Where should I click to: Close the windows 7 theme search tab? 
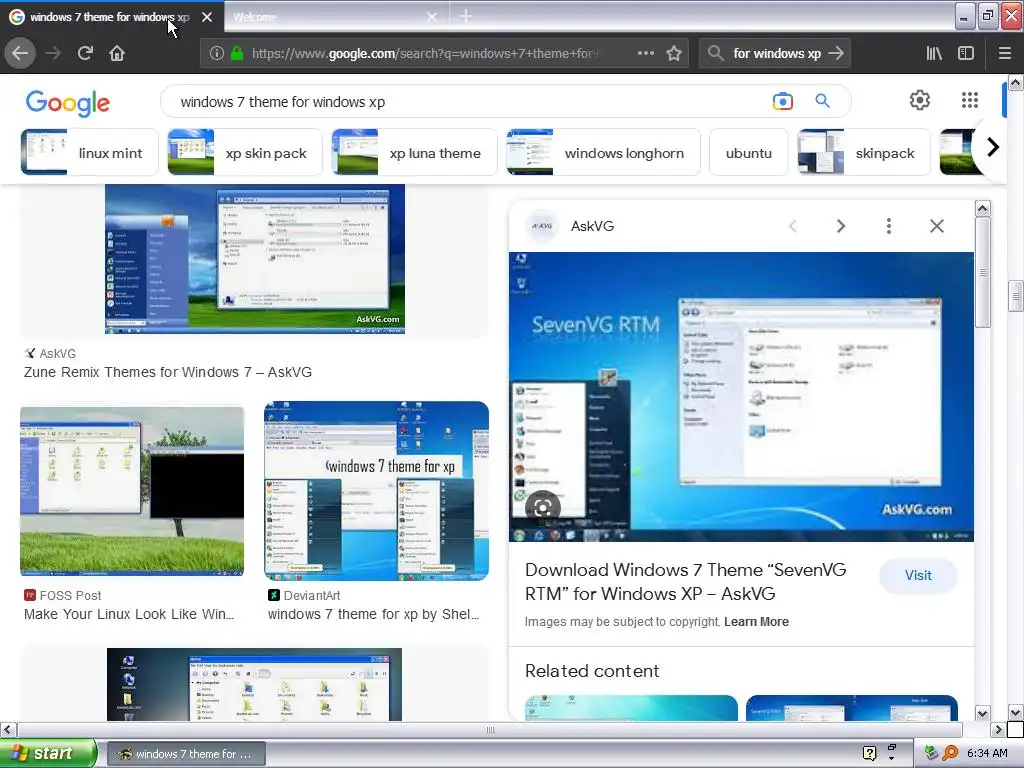click(207, 17)
